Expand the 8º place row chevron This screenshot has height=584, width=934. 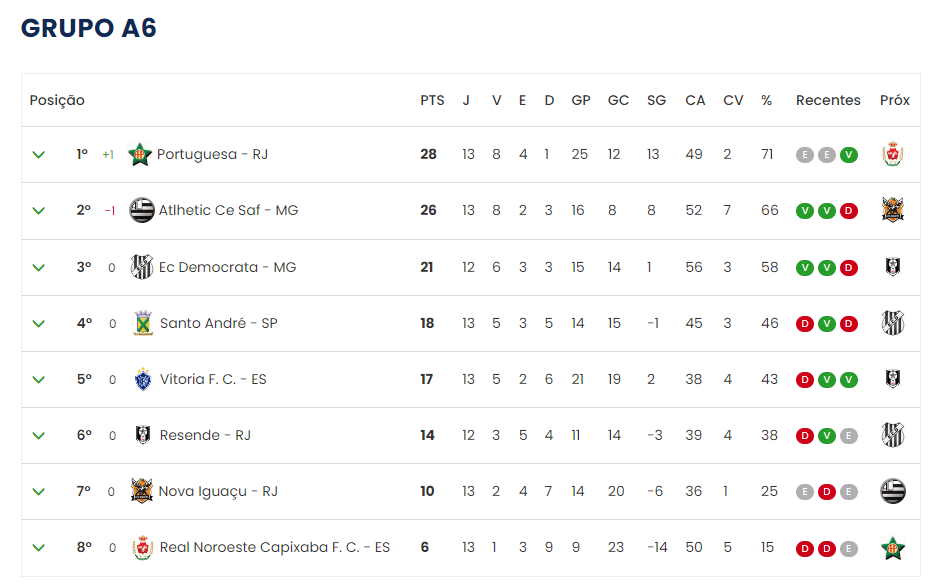(x=39, y=547)
